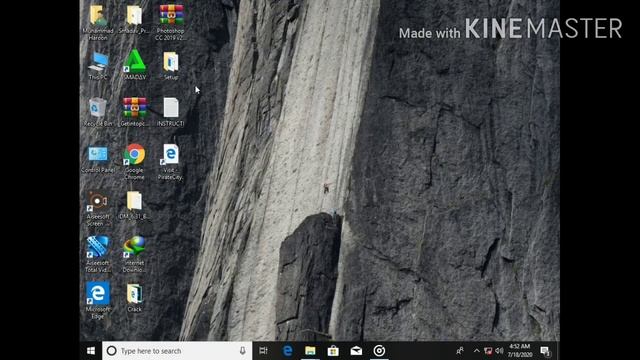Open the Windows Start menu
Image resolution: width=640 pixels, height=360 pixels.
(x=91, y=351)
